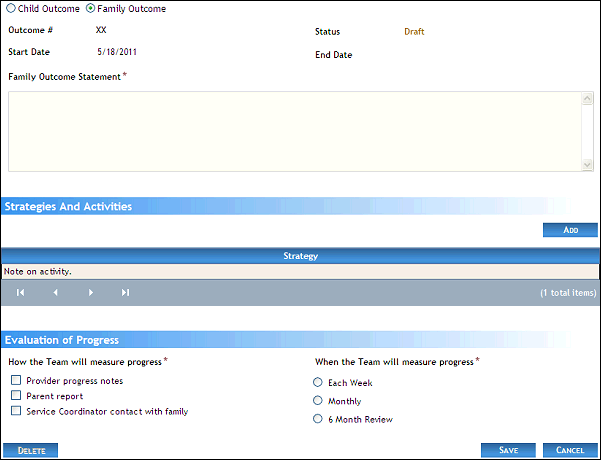Image resolution: width=601 pixels, height=460 pixels.
Task: Jump to last page of strategy grid
Action: point(126,293)
